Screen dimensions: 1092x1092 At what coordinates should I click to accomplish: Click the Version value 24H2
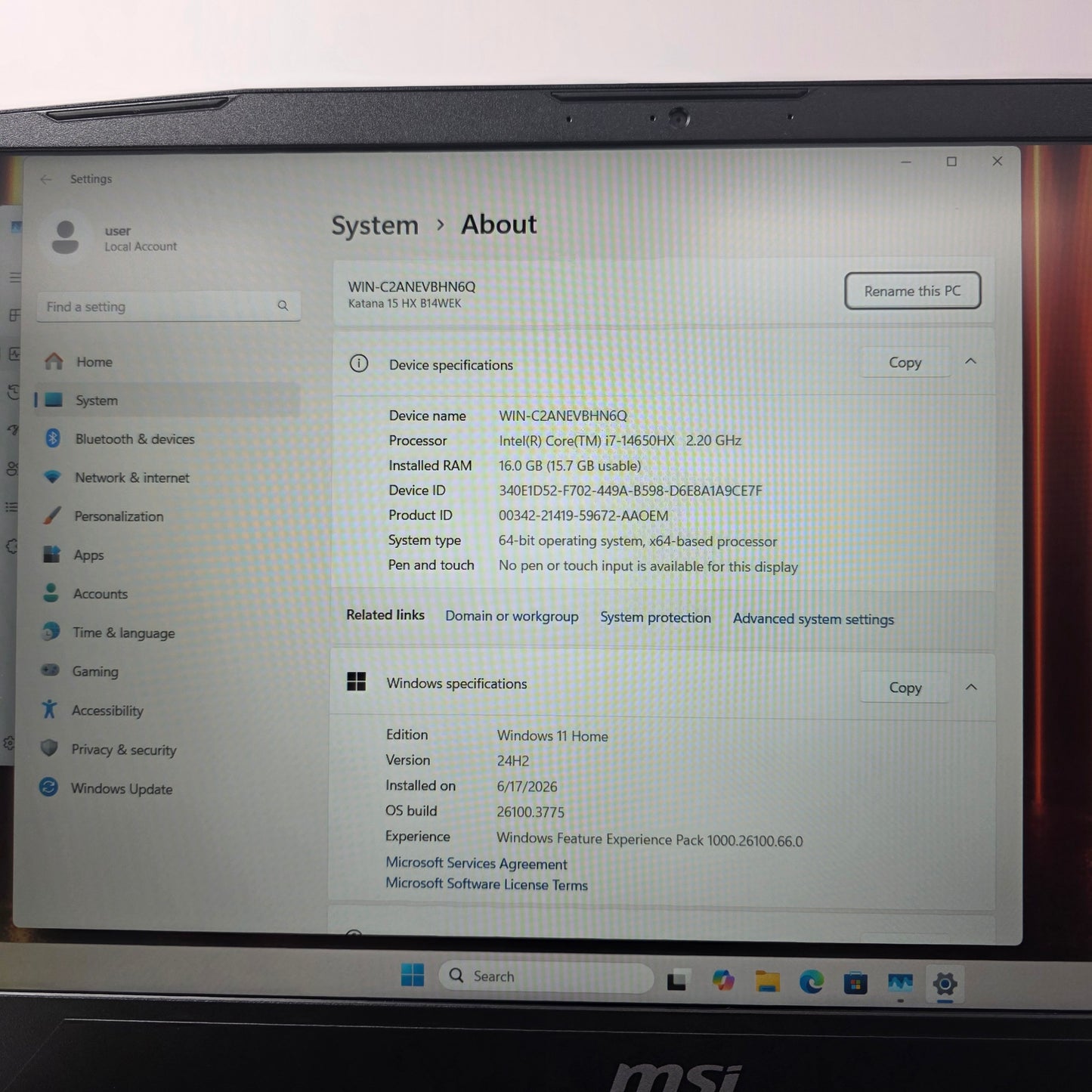click(x=513, y=761)
